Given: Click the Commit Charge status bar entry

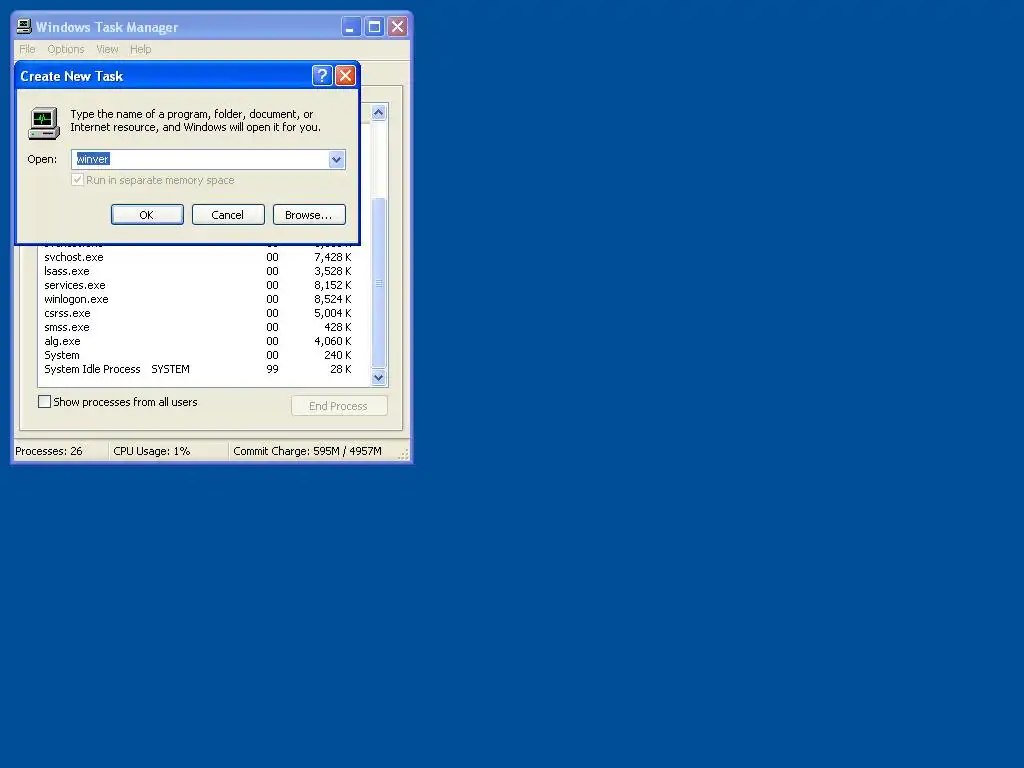Looking at the screenshot, I should 308,451.
